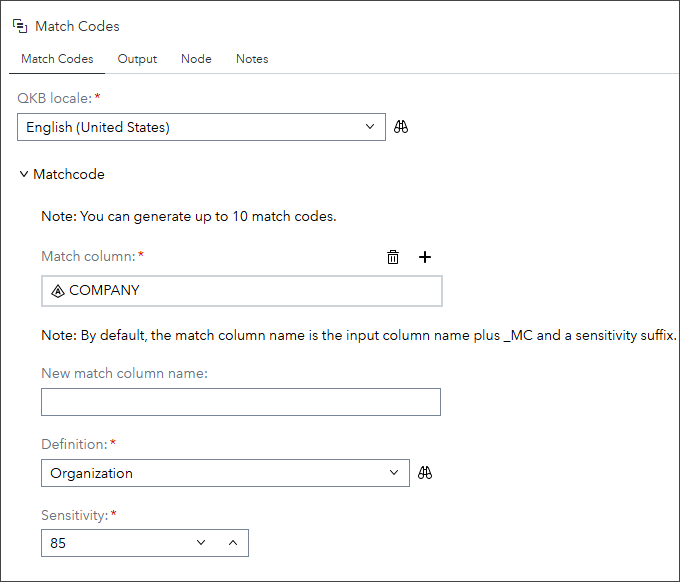Open the Notes tab
680x582 pixels.
point(252,59)
